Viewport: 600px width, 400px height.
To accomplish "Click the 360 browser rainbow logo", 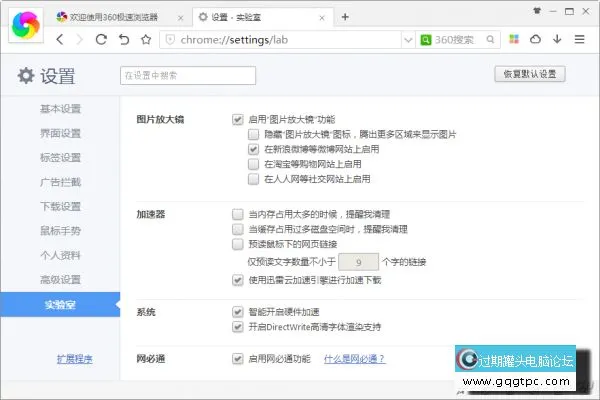I will pos(26,26).
